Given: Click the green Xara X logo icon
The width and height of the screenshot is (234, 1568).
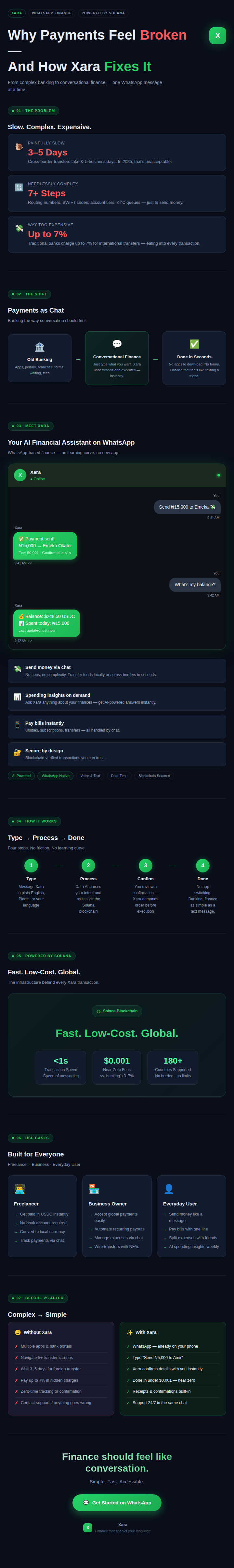Looking at the screenshot, I should pos(217,35).
